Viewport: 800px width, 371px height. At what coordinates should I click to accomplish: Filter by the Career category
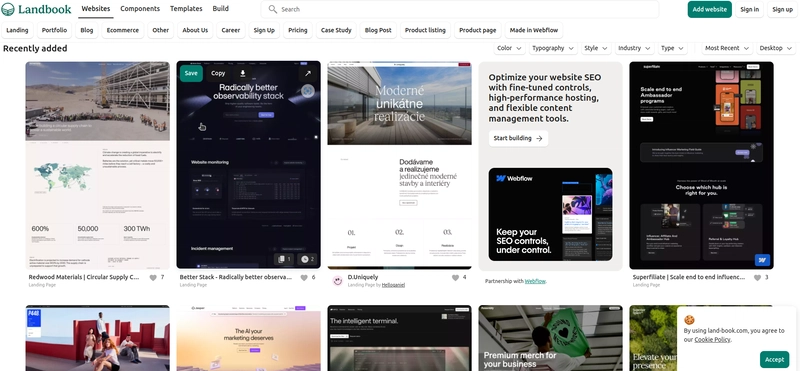click(x=231, y=30)
